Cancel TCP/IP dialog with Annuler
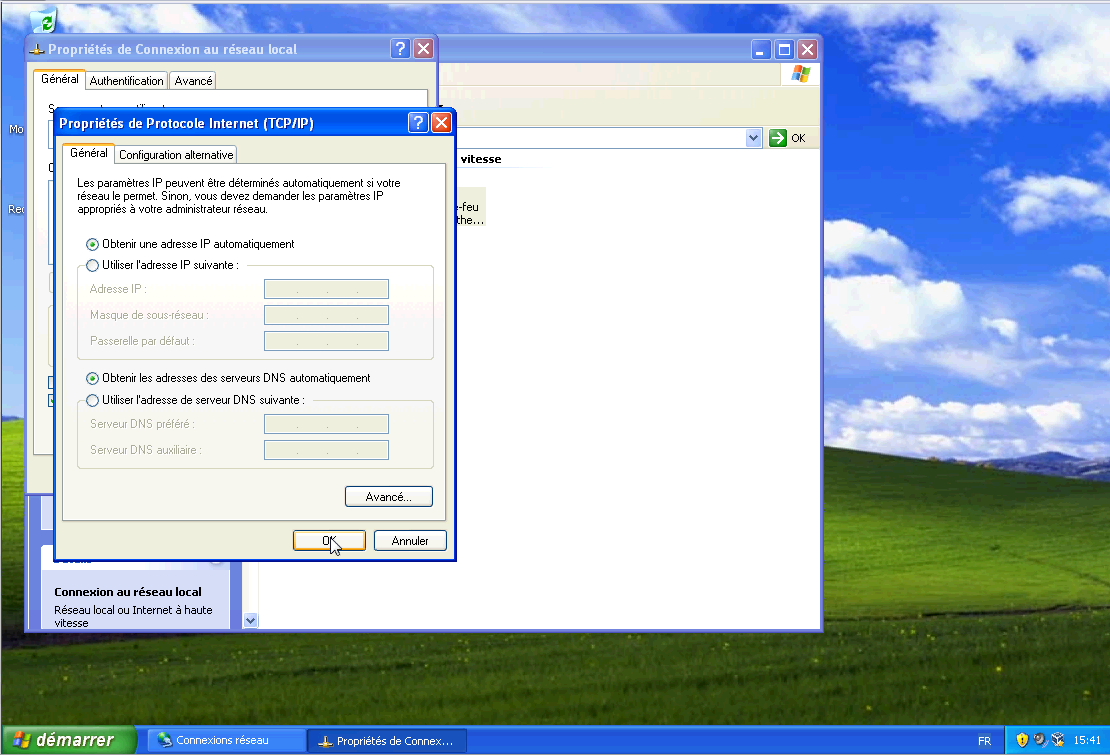The image size is (1110, 756). click(x=410, y=541)
